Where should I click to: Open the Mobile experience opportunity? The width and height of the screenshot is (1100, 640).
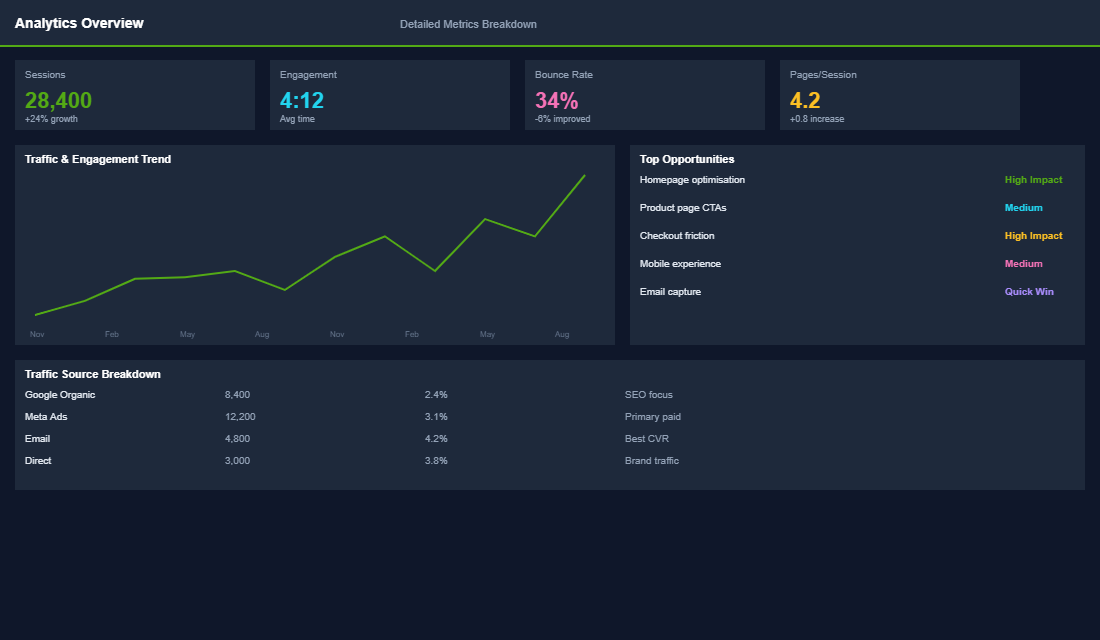tap(679, 263)
